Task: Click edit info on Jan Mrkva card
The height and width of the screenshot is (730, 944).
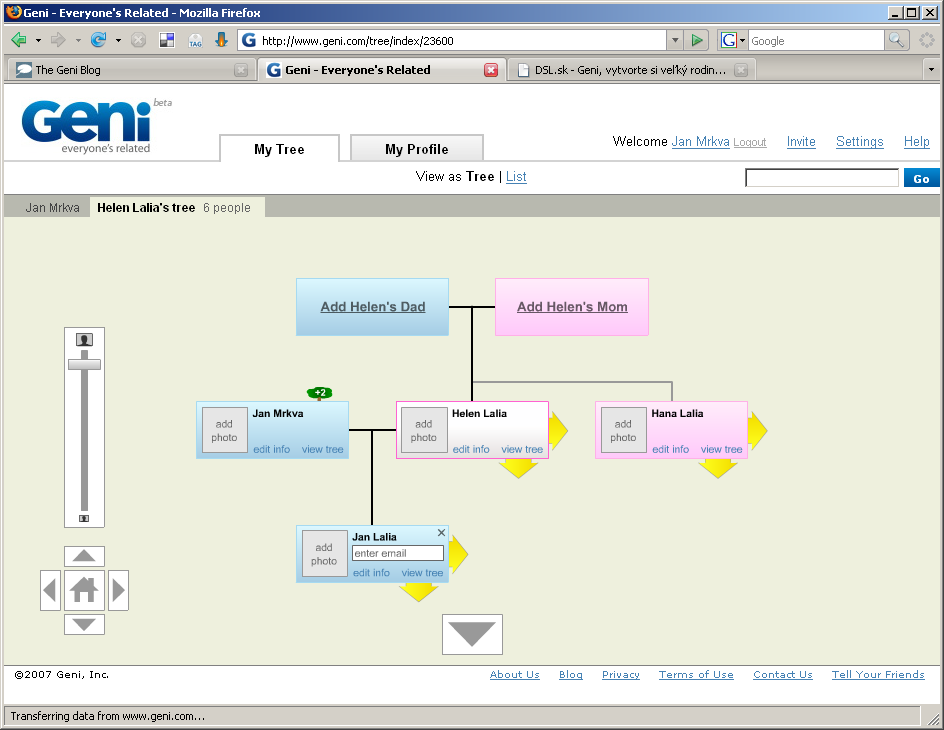Action: point(272,449)
